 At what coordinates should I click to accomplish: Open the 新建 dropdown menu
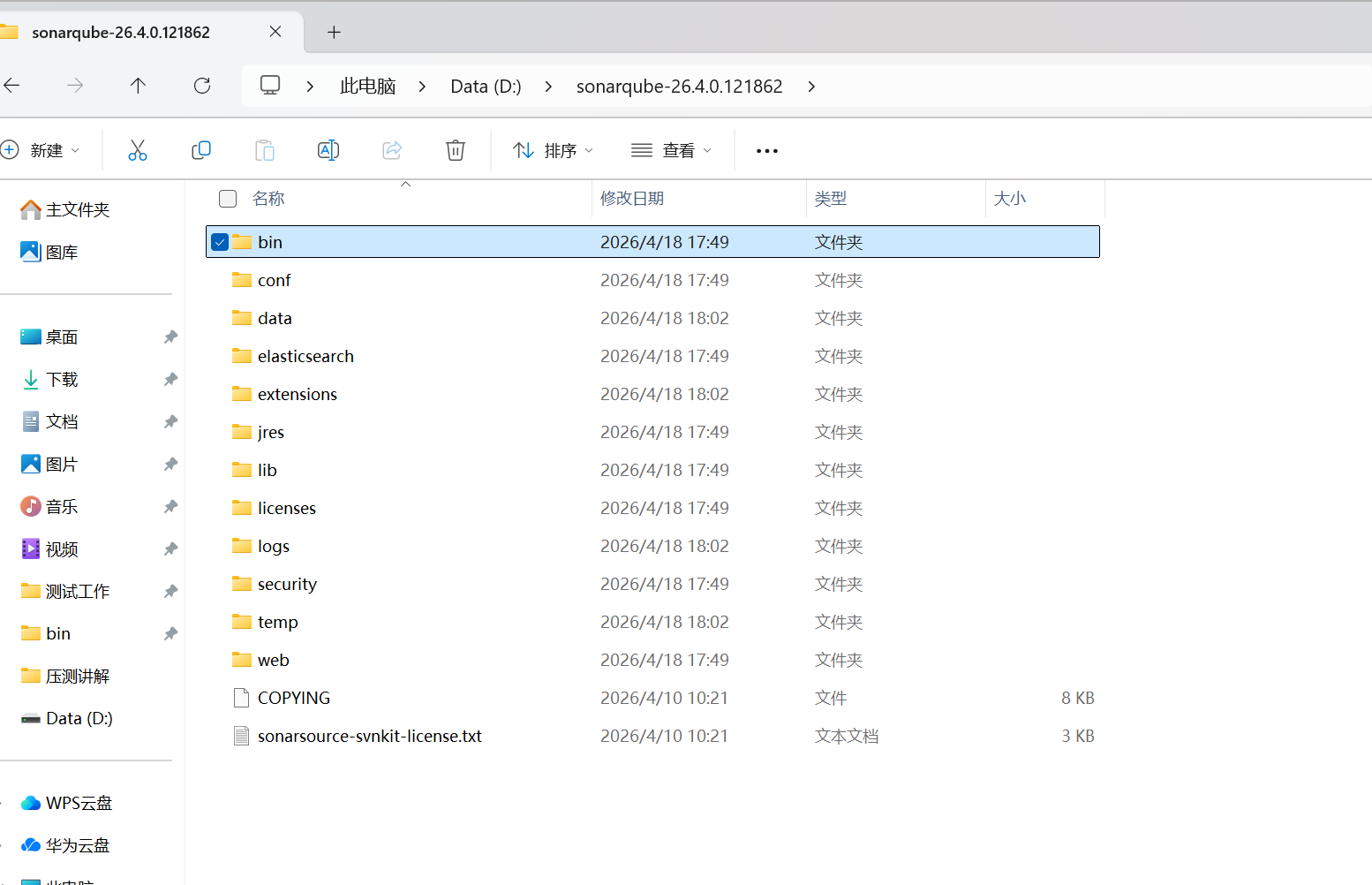[41, 150]
